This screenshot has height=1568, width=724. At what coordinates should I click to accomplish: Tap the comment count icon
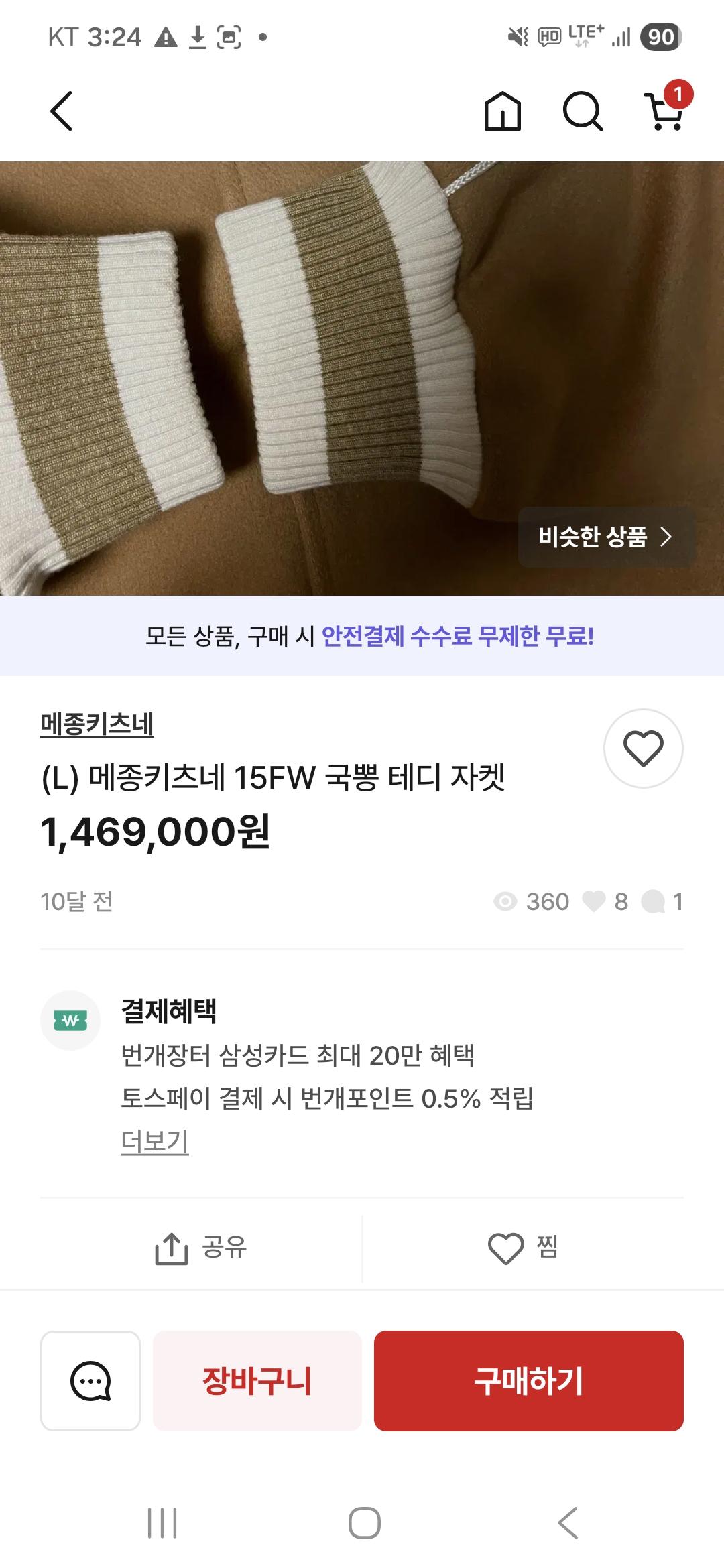click(x=654, y=902)
